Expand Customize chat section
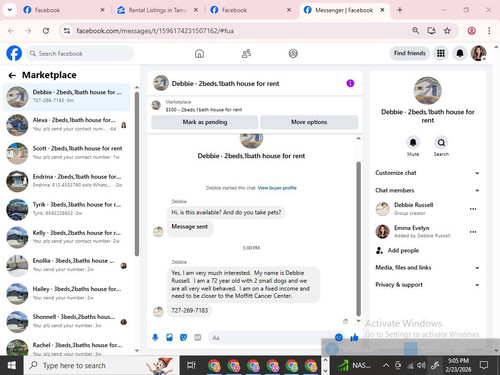 (428, 173)
